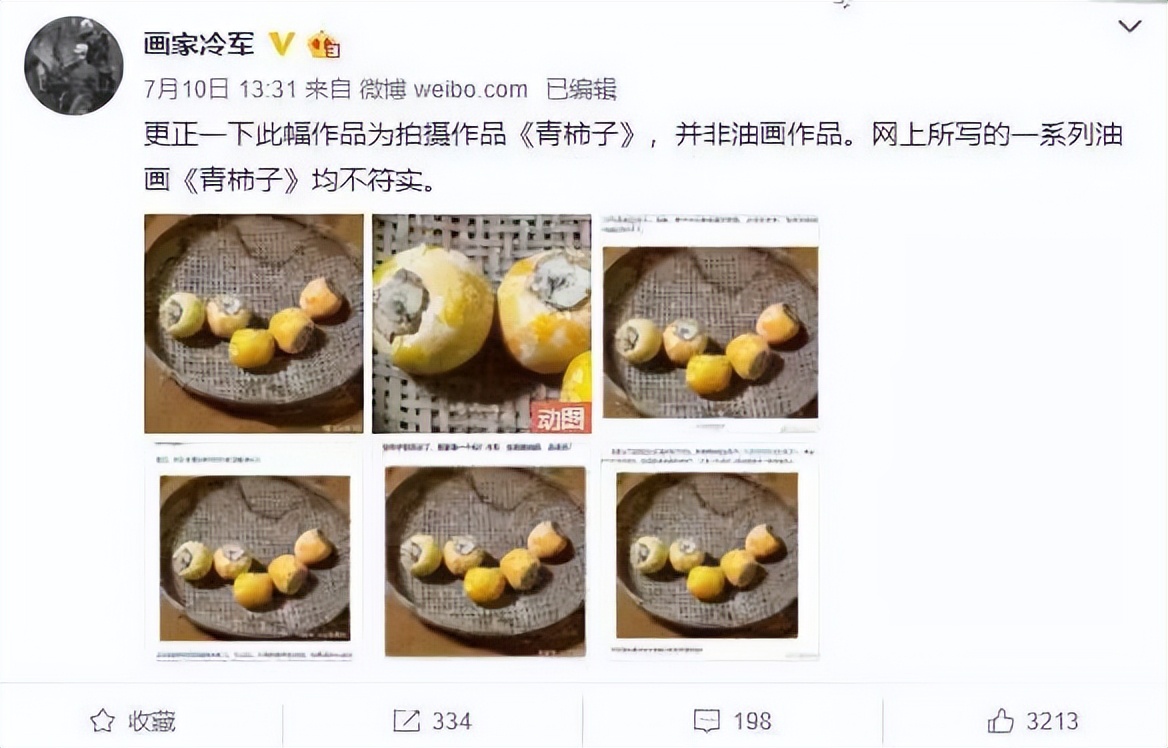This screenshot has height=748, width=1168.
Task: Open the first persimmon basket thumbnail
Action: click(254, 323)
